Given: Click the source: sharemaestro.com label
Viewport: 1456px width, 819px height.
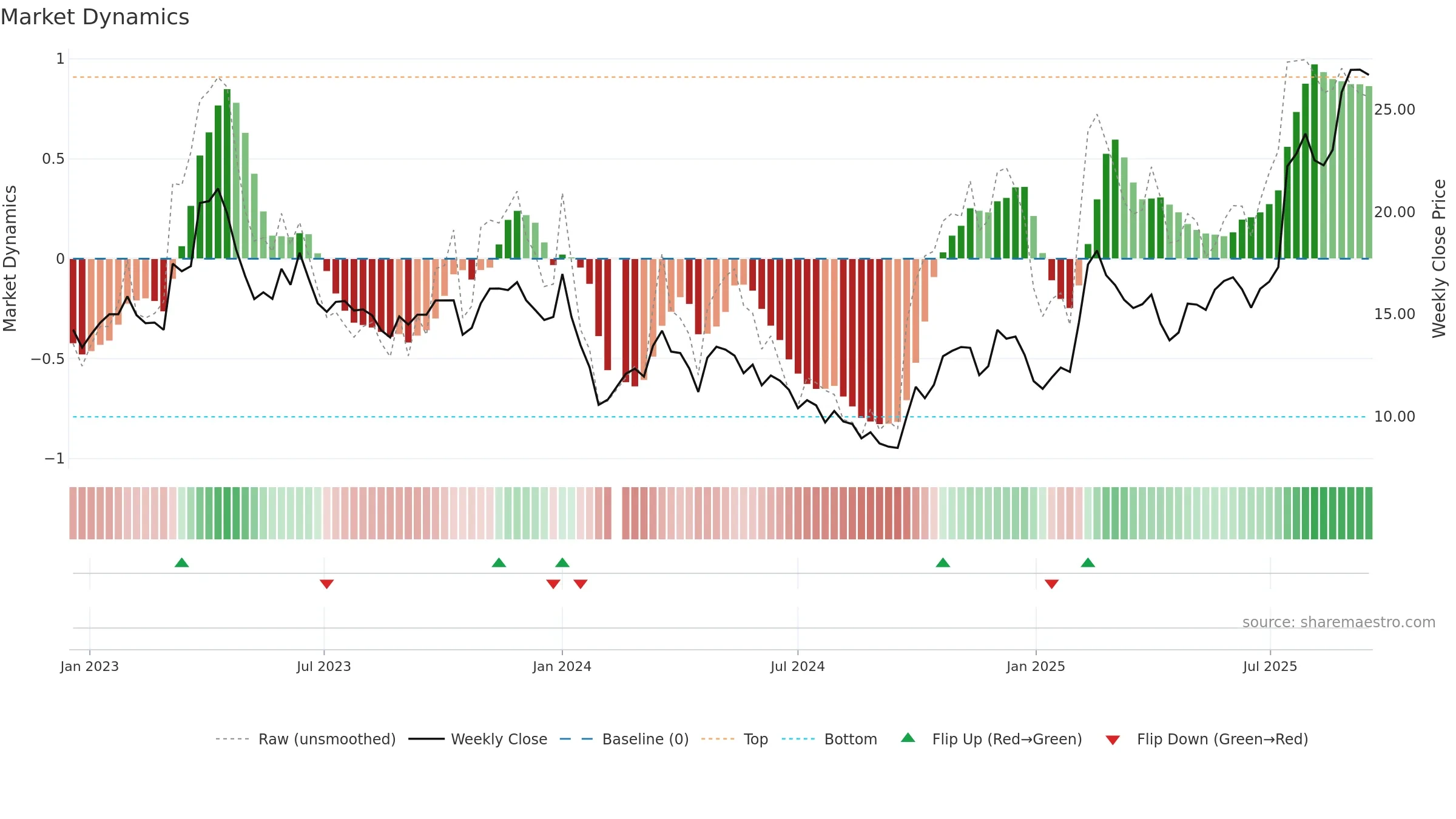Looking at the screenshot, I should click(x=1339, y=622).
